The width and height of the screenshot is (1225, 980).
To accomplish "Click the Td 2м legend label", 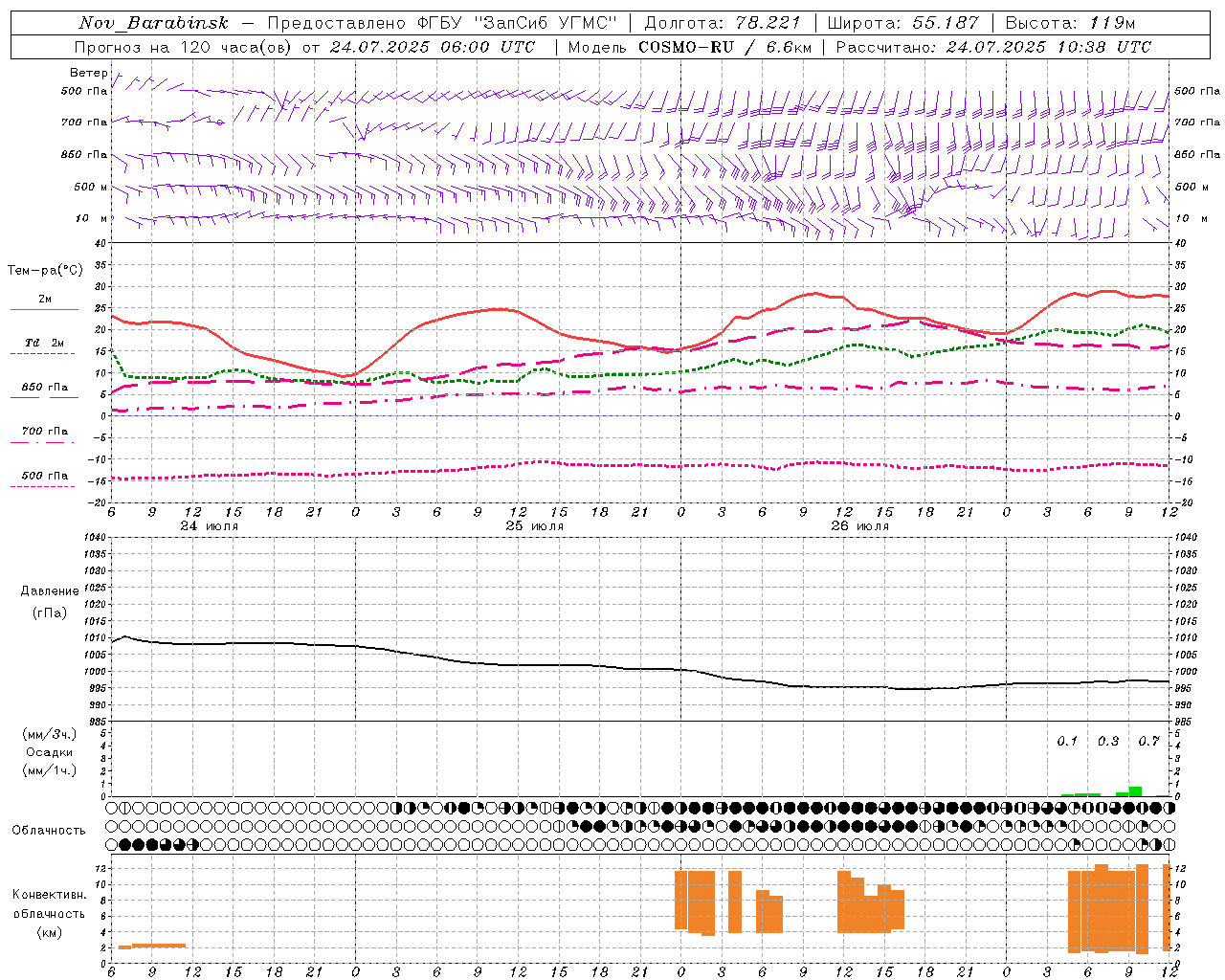I will click(45, 343).
